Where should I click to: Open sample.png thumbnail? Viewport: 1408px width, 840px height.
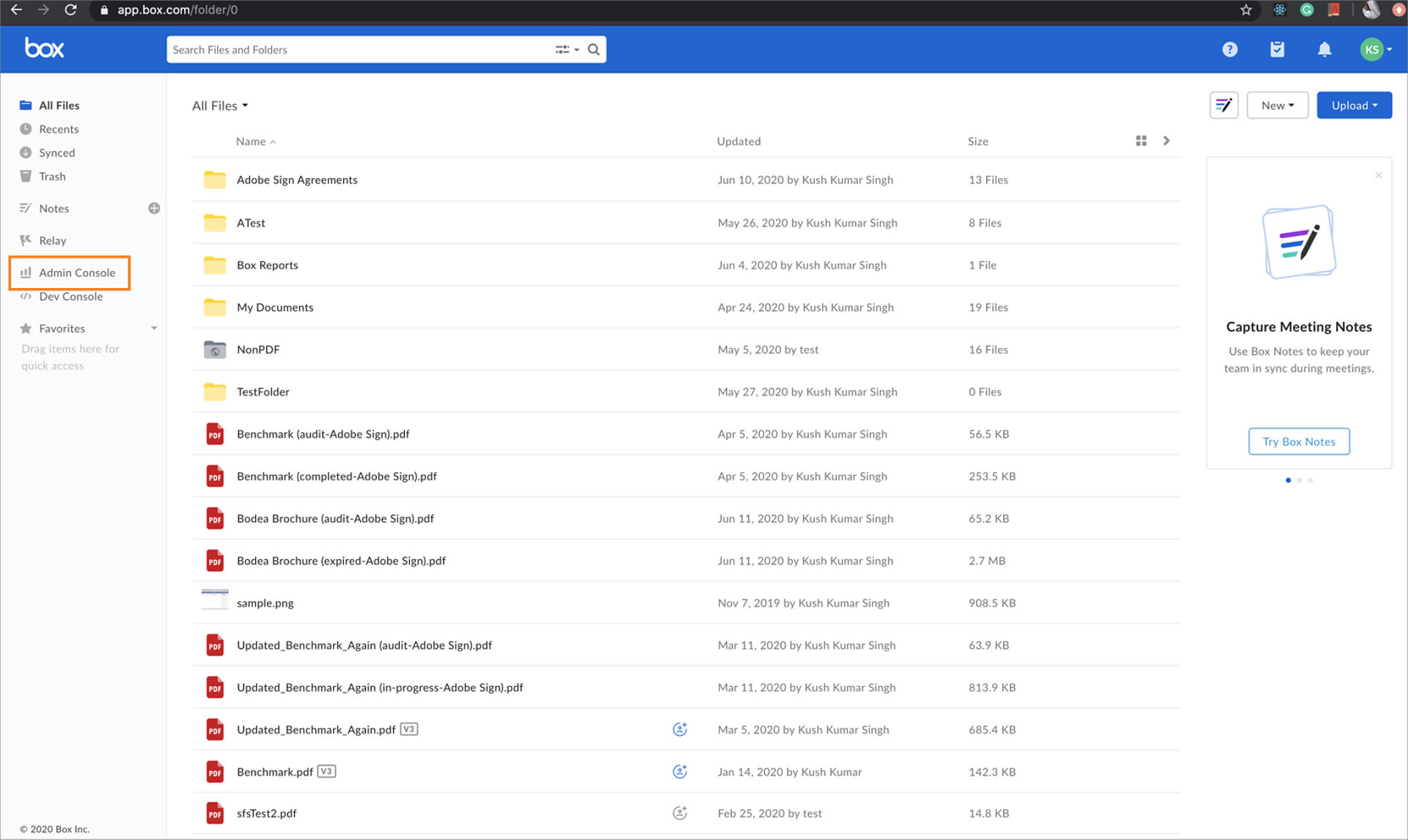tap(215, 600)
